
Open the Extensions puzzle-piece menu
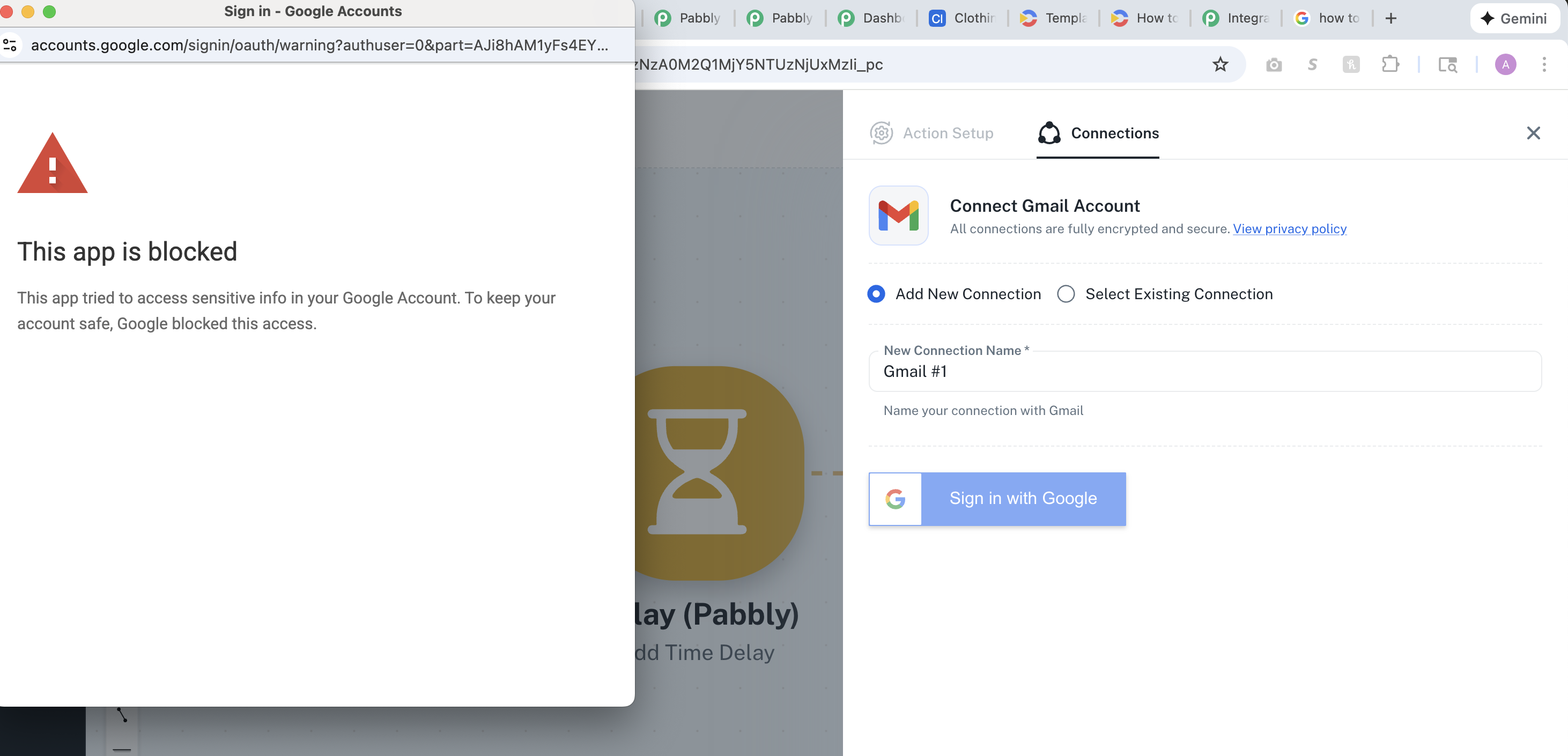1389,64
